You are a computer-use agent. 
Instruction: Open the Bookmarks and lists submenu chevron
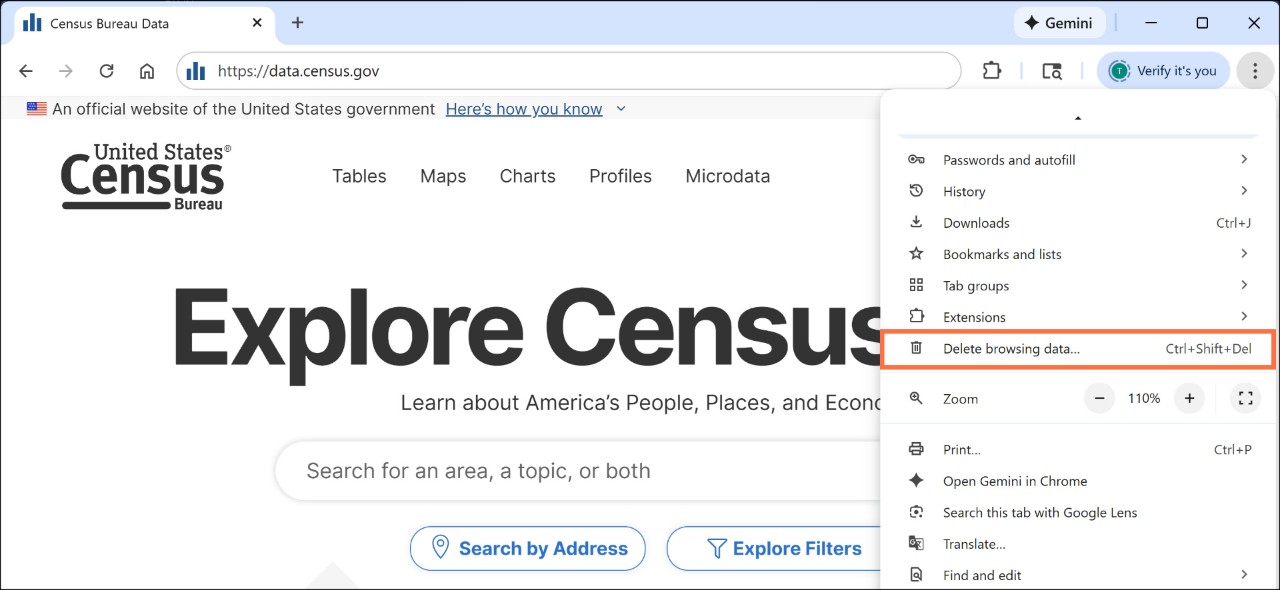(x=1243, y=253)
